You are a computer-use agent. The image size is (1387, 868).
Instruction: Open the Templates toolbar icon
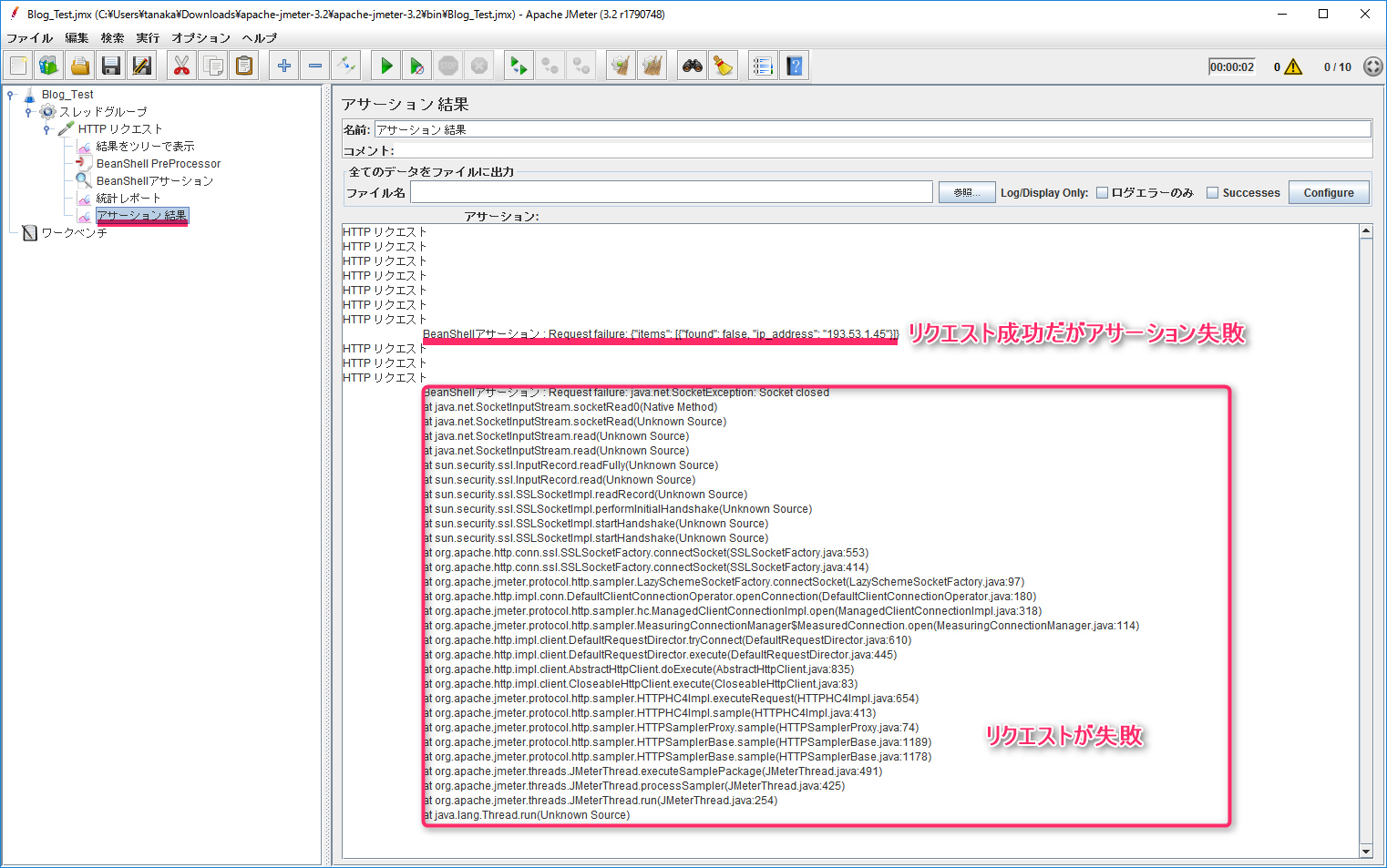(x=49, y=66)
